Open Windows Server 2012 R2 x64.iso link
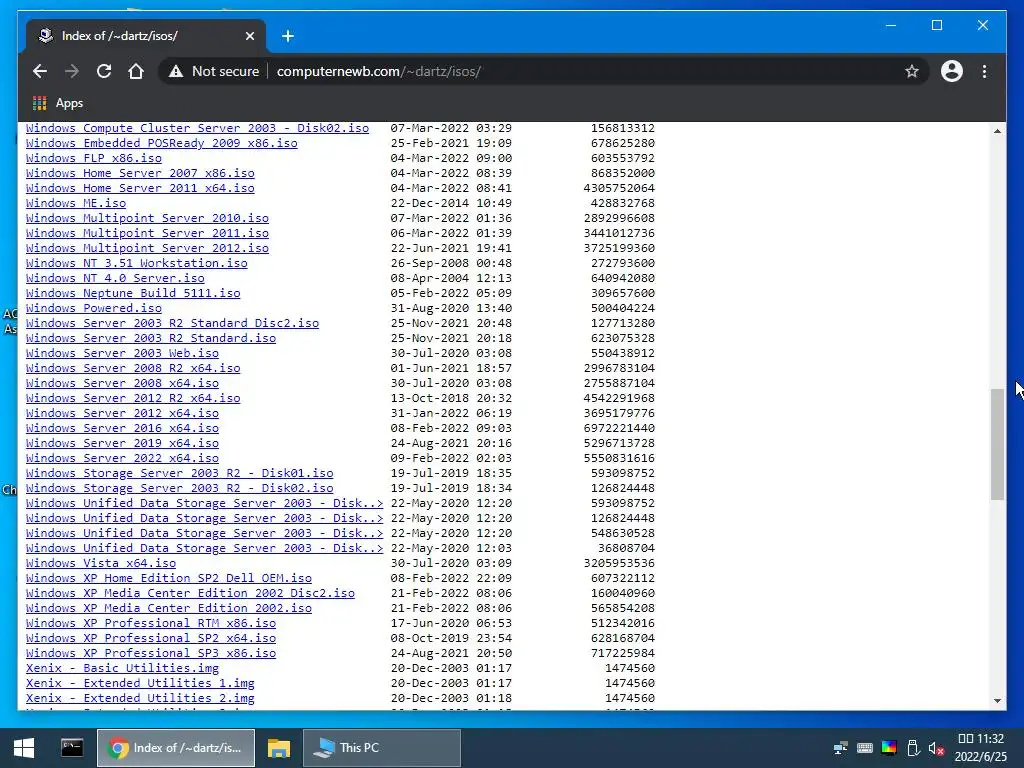The width and height of the screenshot is (1024, 768). [x=133, y=398]
